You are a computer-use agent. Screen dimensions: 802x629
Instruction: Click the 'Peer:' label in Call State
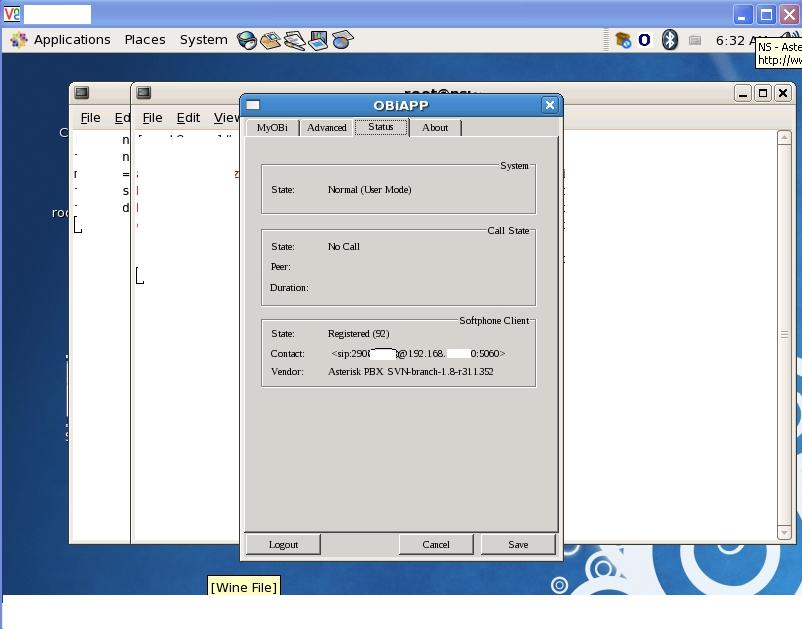[280, 267]
